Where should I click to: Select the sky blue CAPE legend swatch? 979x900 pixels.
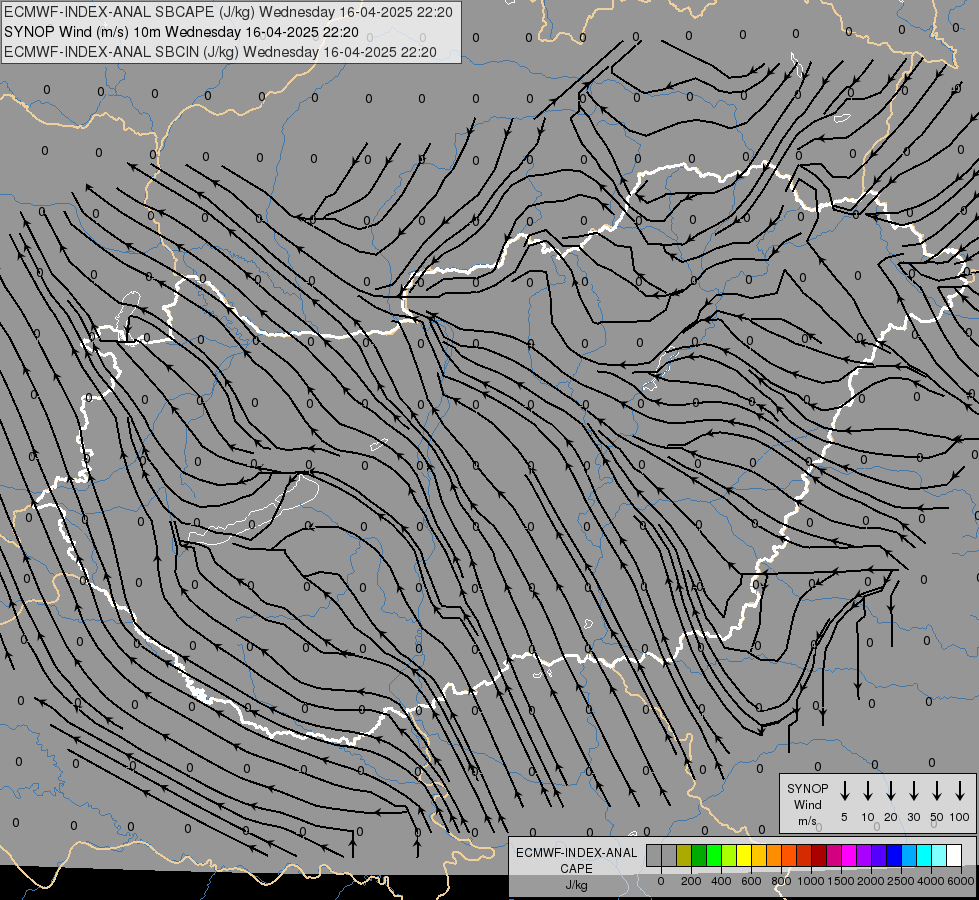pyautogui.click(x=908, y=856)
